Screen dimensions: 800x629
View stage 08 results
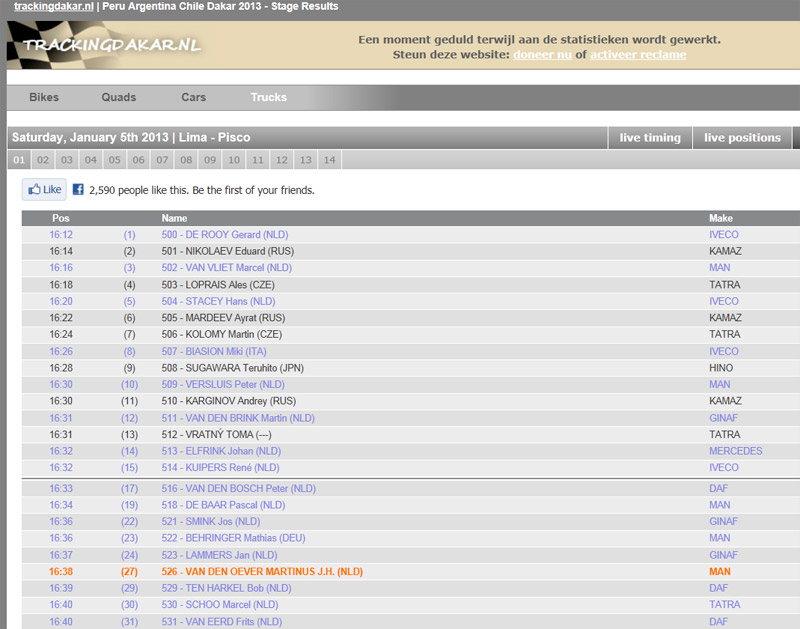[186, 160]
